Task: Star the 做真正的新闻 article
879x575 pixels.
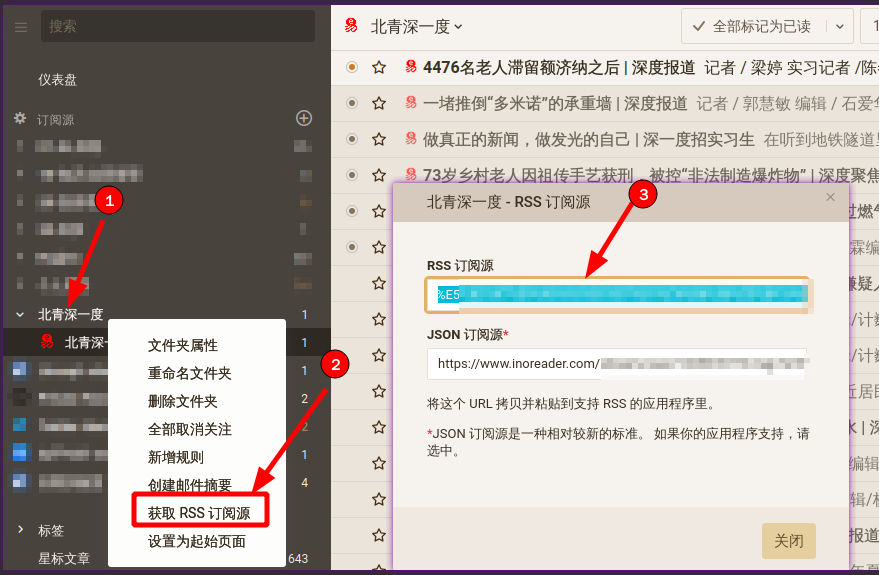Action: click(380, 140)
